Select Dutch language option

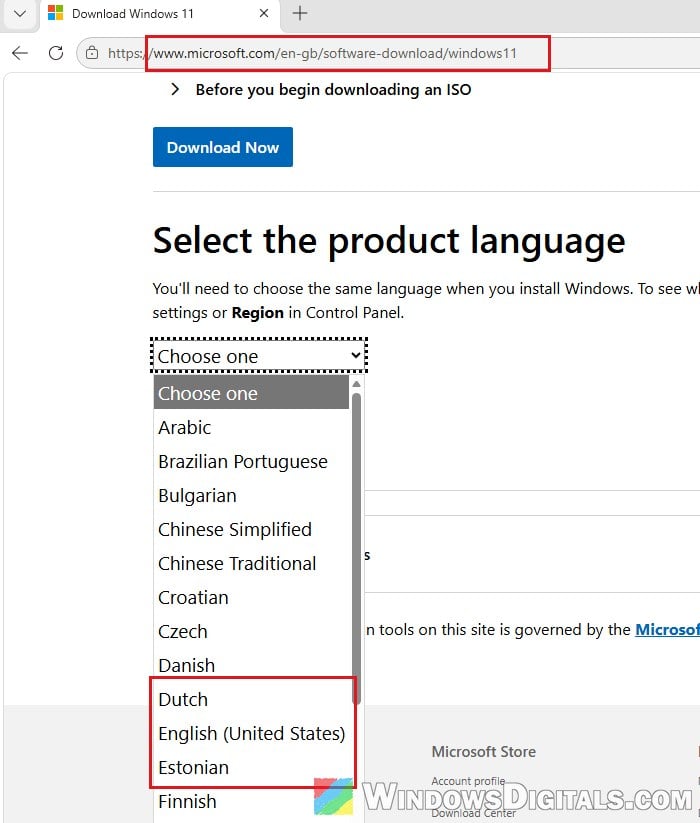[251, 699]
